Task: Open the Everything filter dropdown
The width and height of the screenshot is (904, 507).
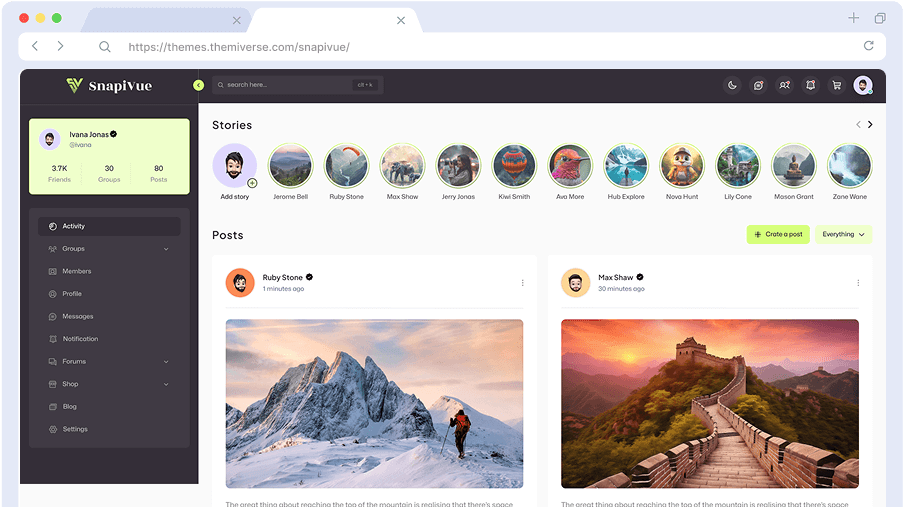Action: click(843, 235)
